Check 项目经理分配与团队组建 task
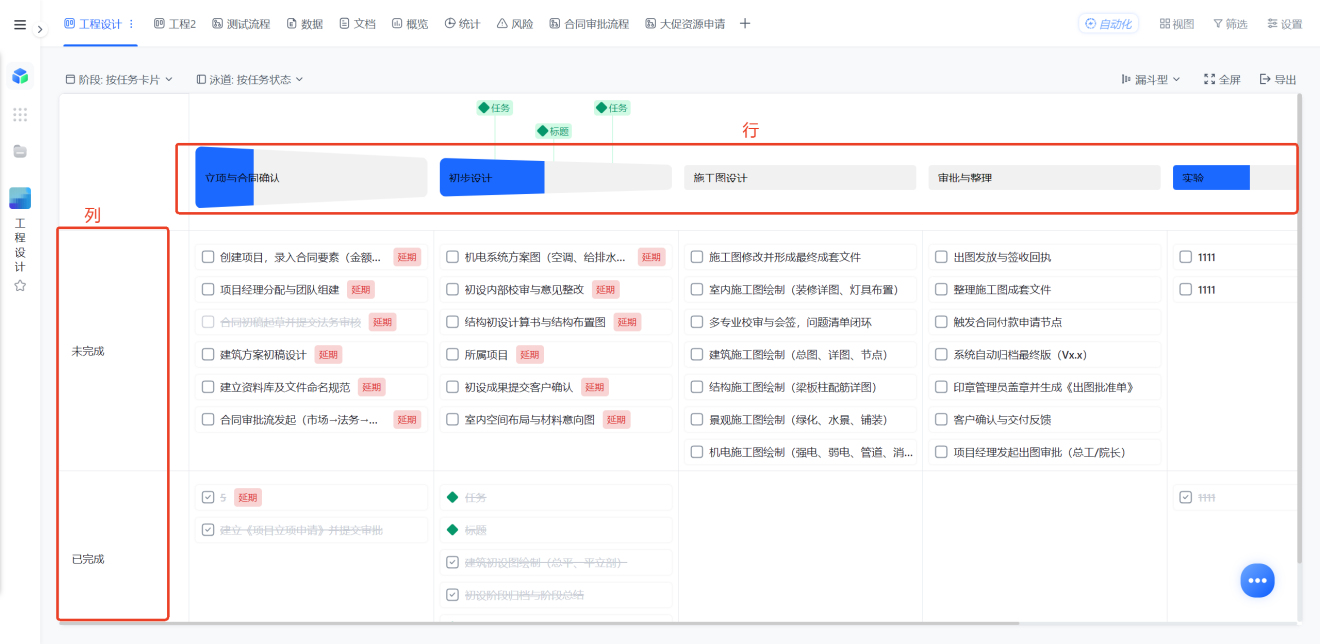This screenshot has height=644, width=1320. click(x=208, y=290)
